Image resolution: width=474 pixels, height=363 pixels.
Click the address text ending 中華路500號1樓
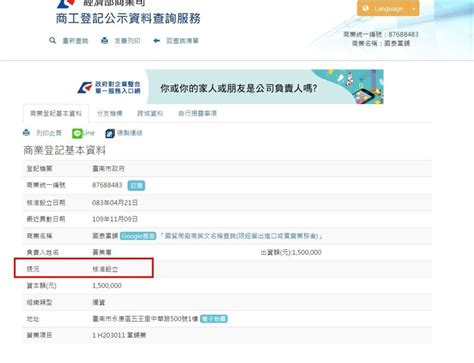145,319
